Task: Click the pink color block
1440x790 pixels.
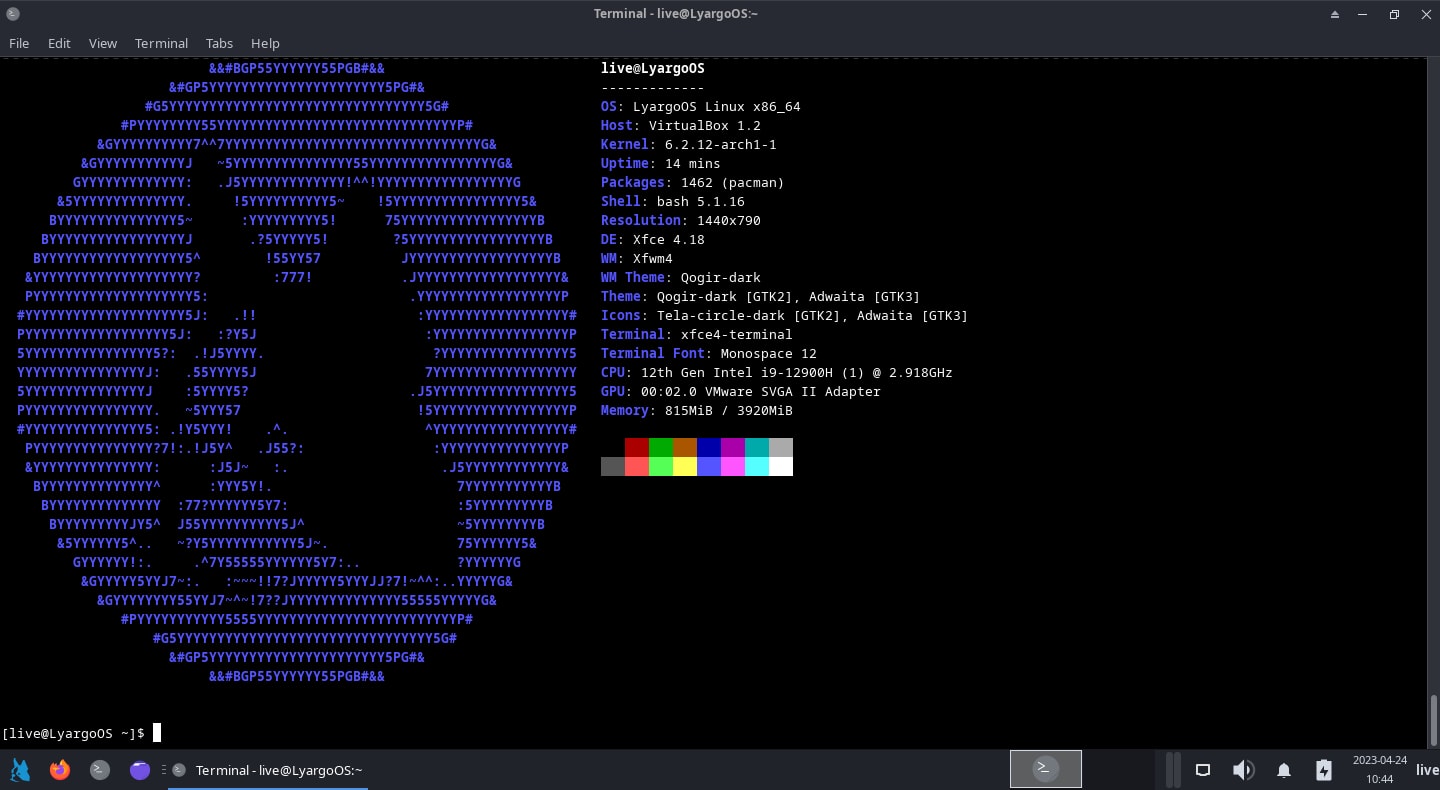Action: click(733, 466)
